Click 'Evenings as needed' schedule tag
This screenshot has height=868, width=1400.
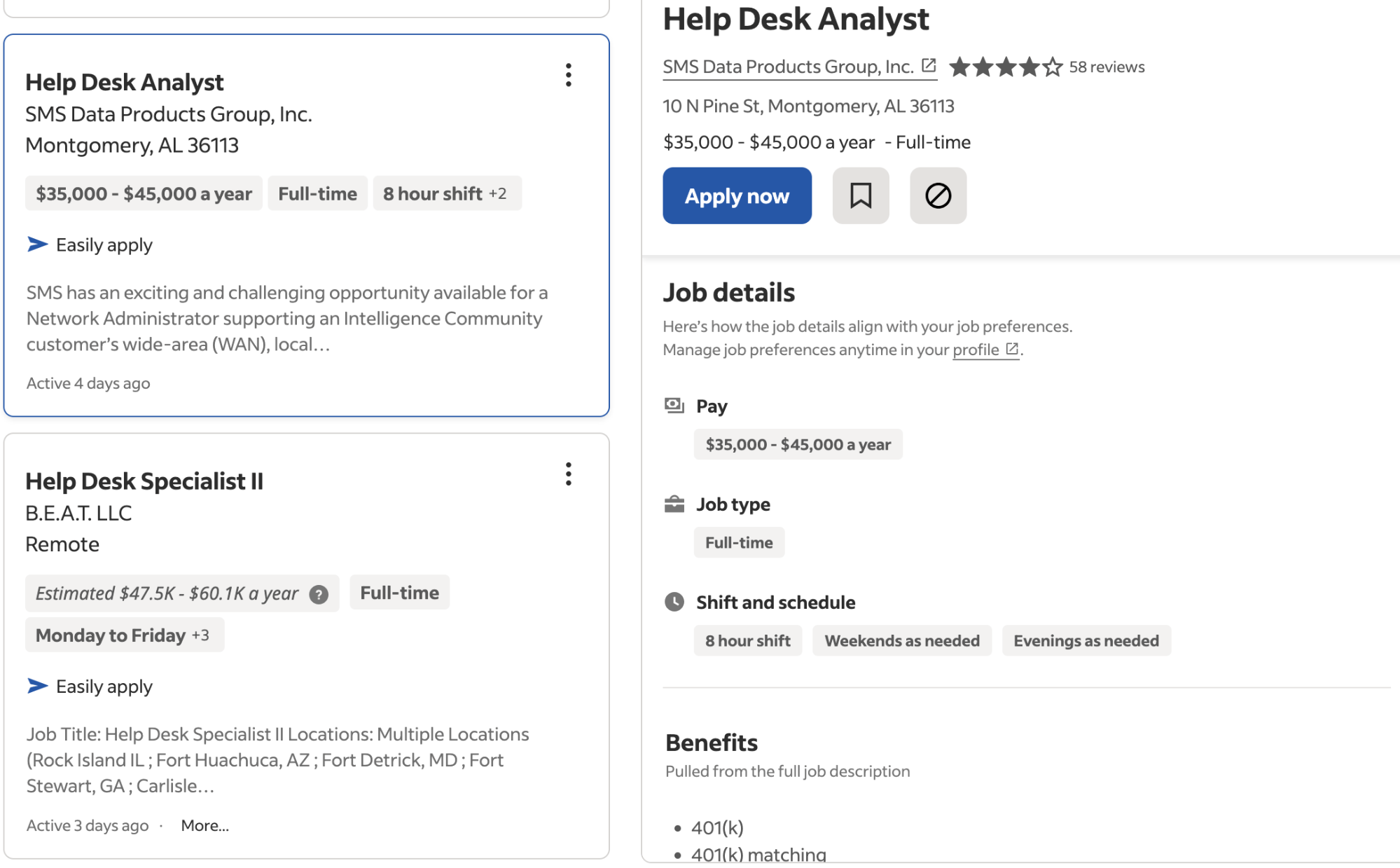point(1086,640)
